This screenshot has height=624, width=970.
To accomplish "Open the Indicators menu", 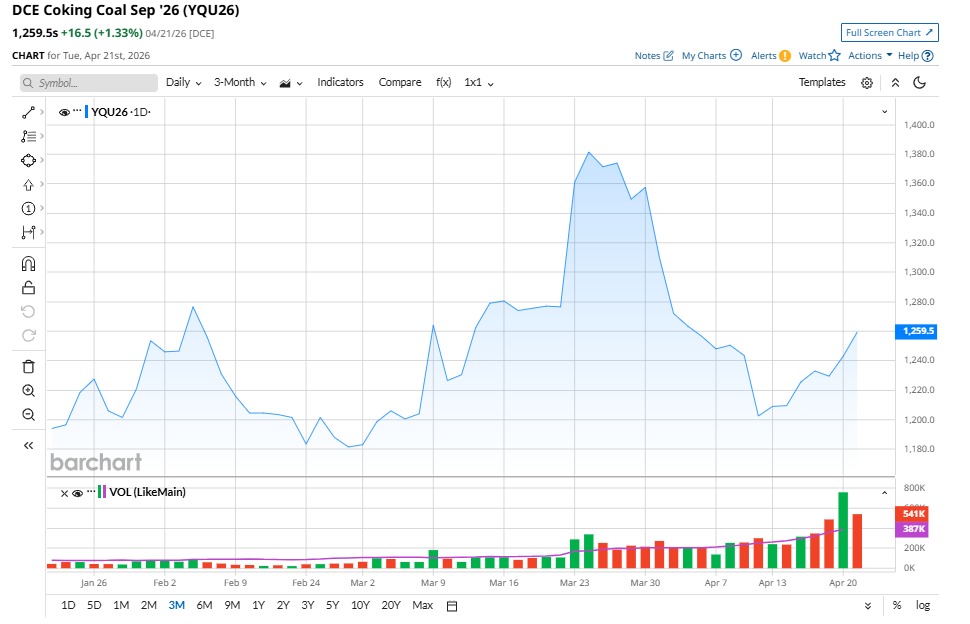I will (340, 82).
